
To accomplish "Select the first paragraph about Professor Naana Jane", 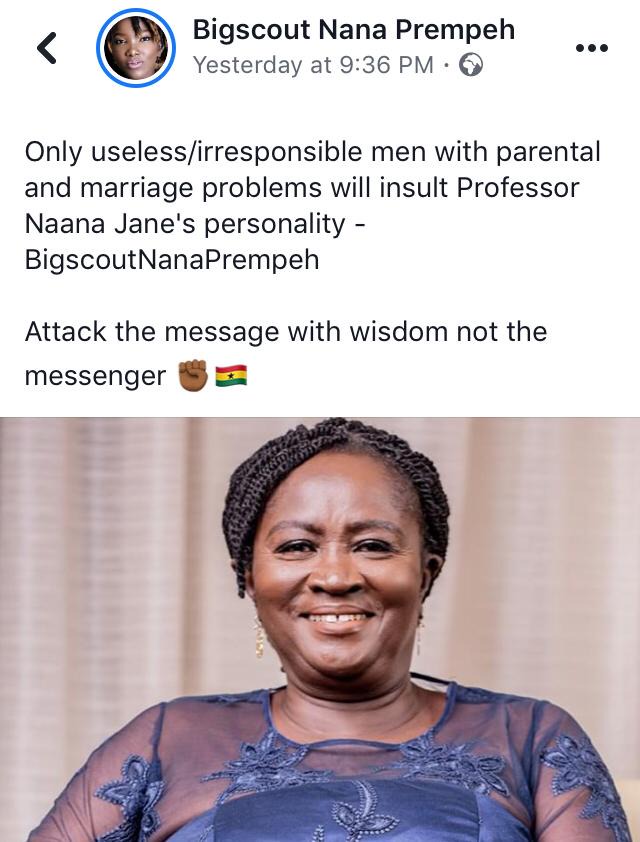I will pos(312,206).
